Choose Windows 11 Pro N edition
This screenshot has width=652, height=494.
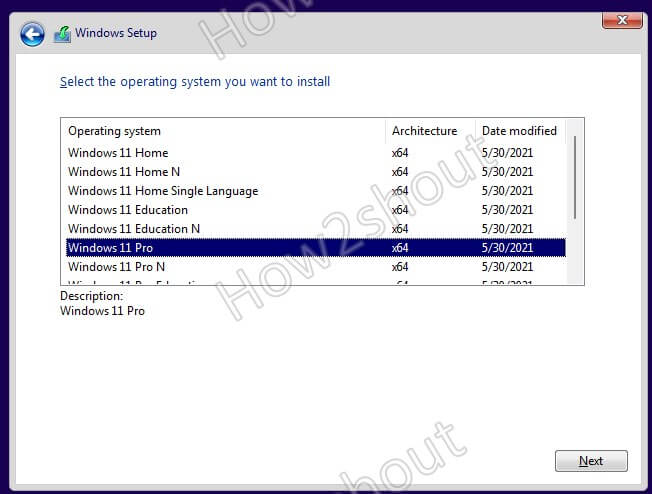click(316, 267)
